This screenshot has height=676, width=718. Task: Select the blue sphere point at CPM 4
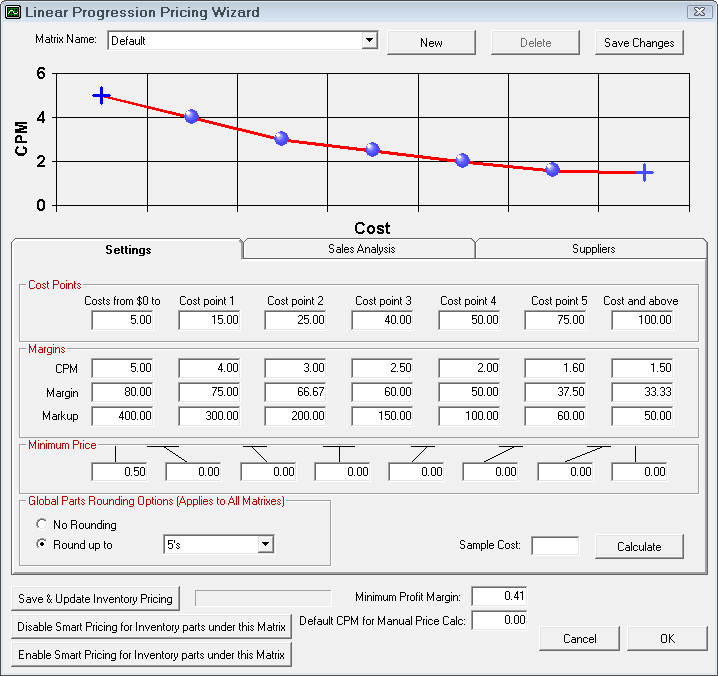(x=191, y=117)
